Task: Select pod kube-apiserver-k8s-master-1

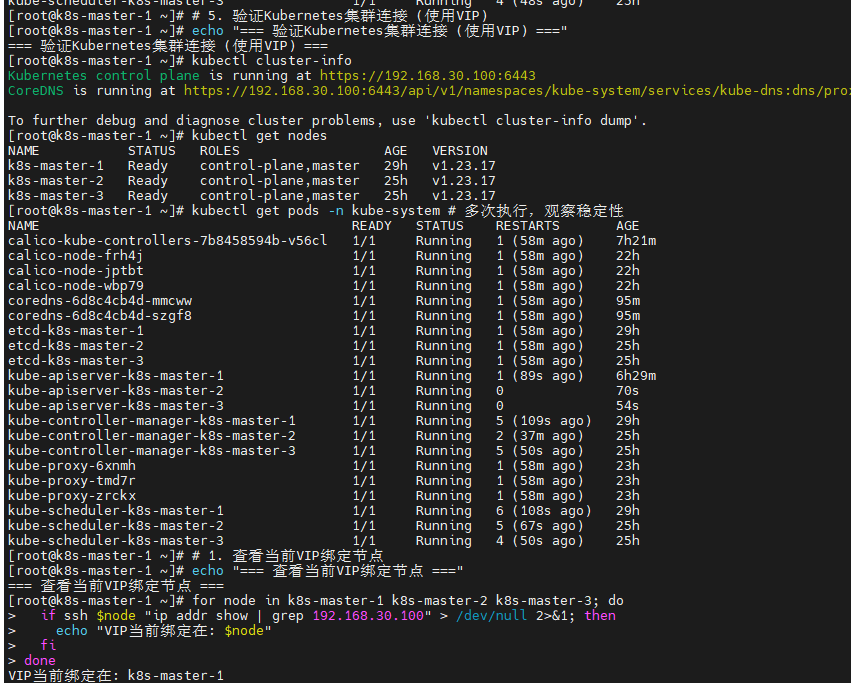Action: pos(116,376)
